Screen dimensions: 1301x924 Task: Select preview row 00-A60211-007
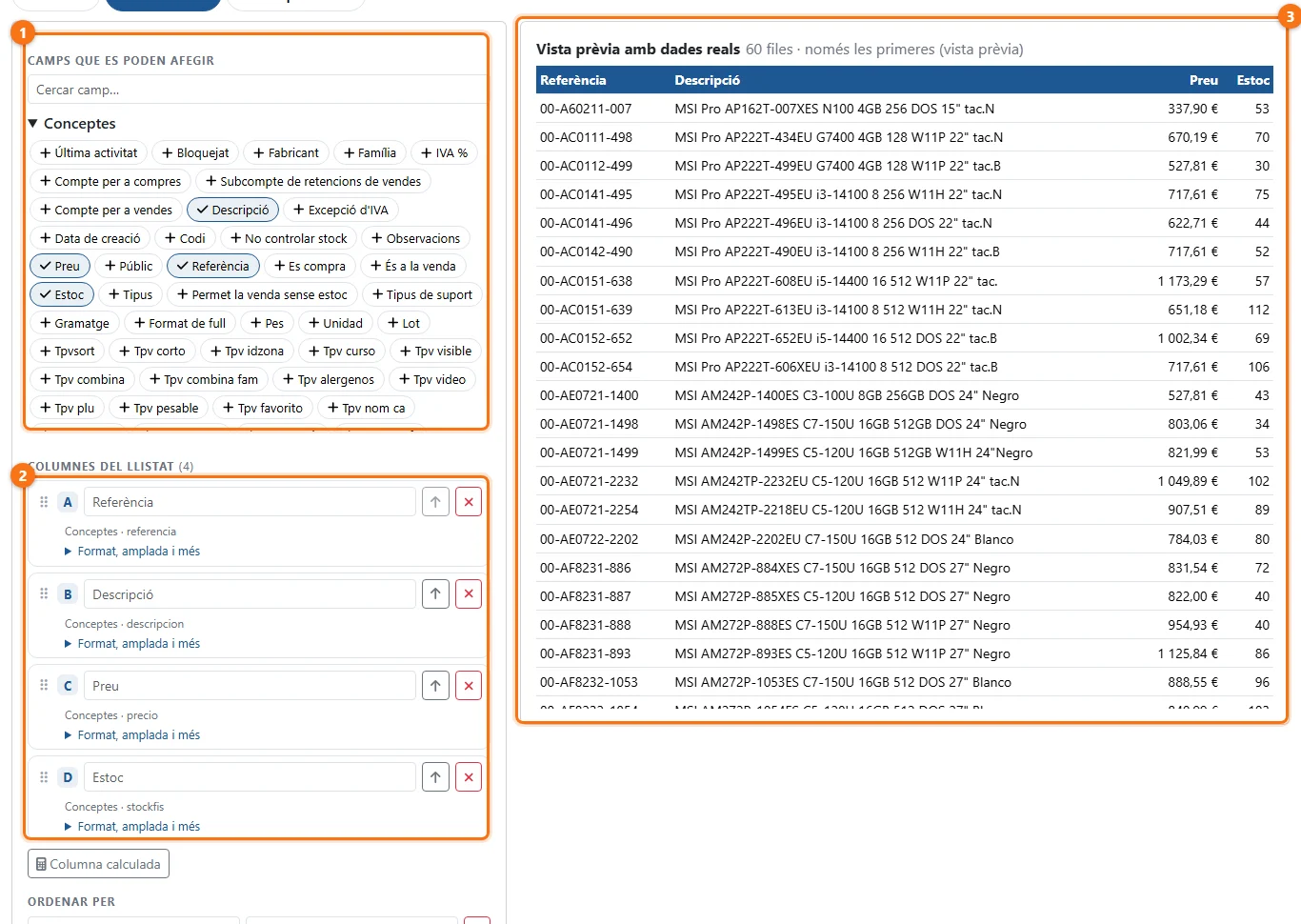point(904,109)
